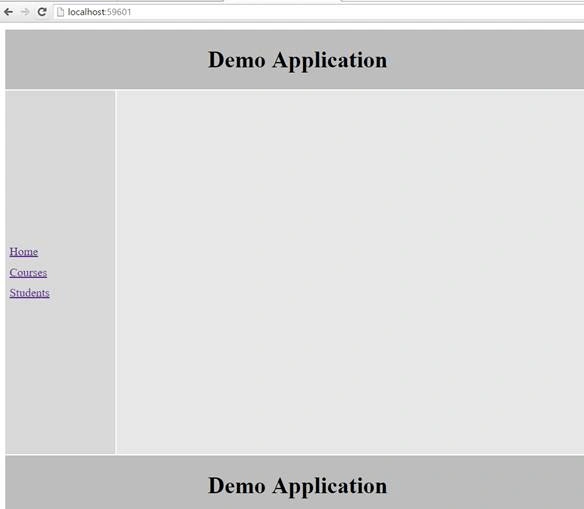The height and width of the screenshot is (509, 584).
Task: Go to the Courses link
Action: pyautogui.click(x=28, y=273)
